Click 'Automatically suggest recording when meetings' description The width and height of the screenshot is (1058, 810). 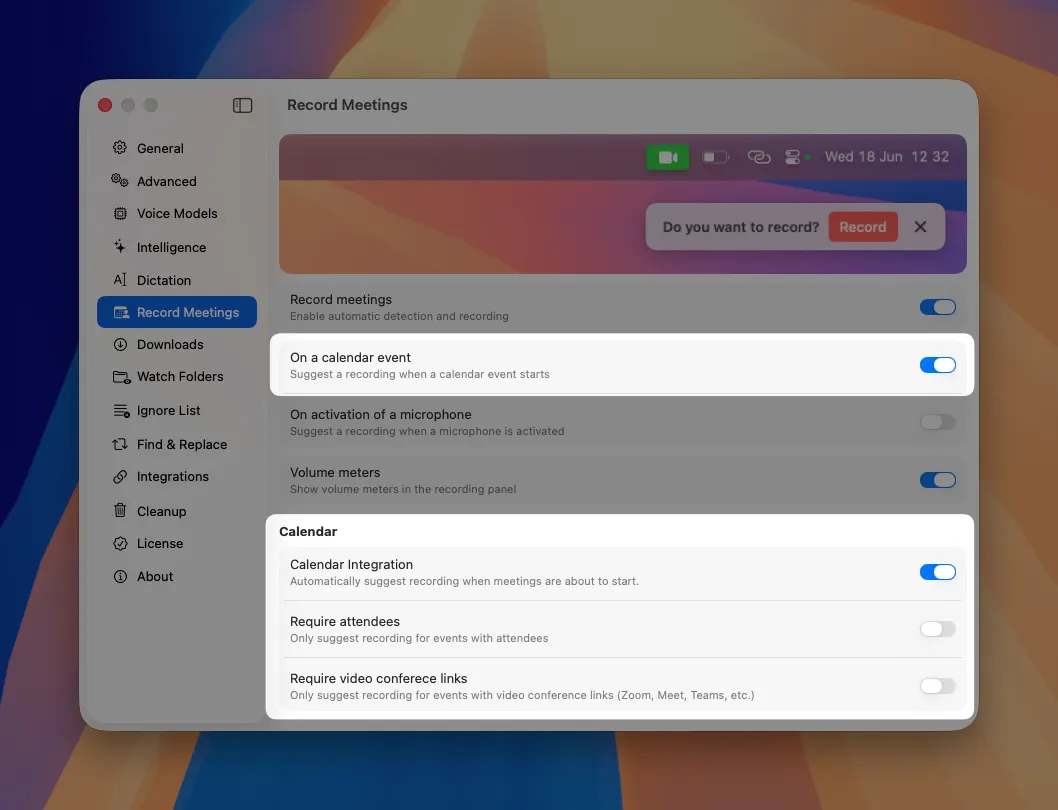(x=464, y=581)
